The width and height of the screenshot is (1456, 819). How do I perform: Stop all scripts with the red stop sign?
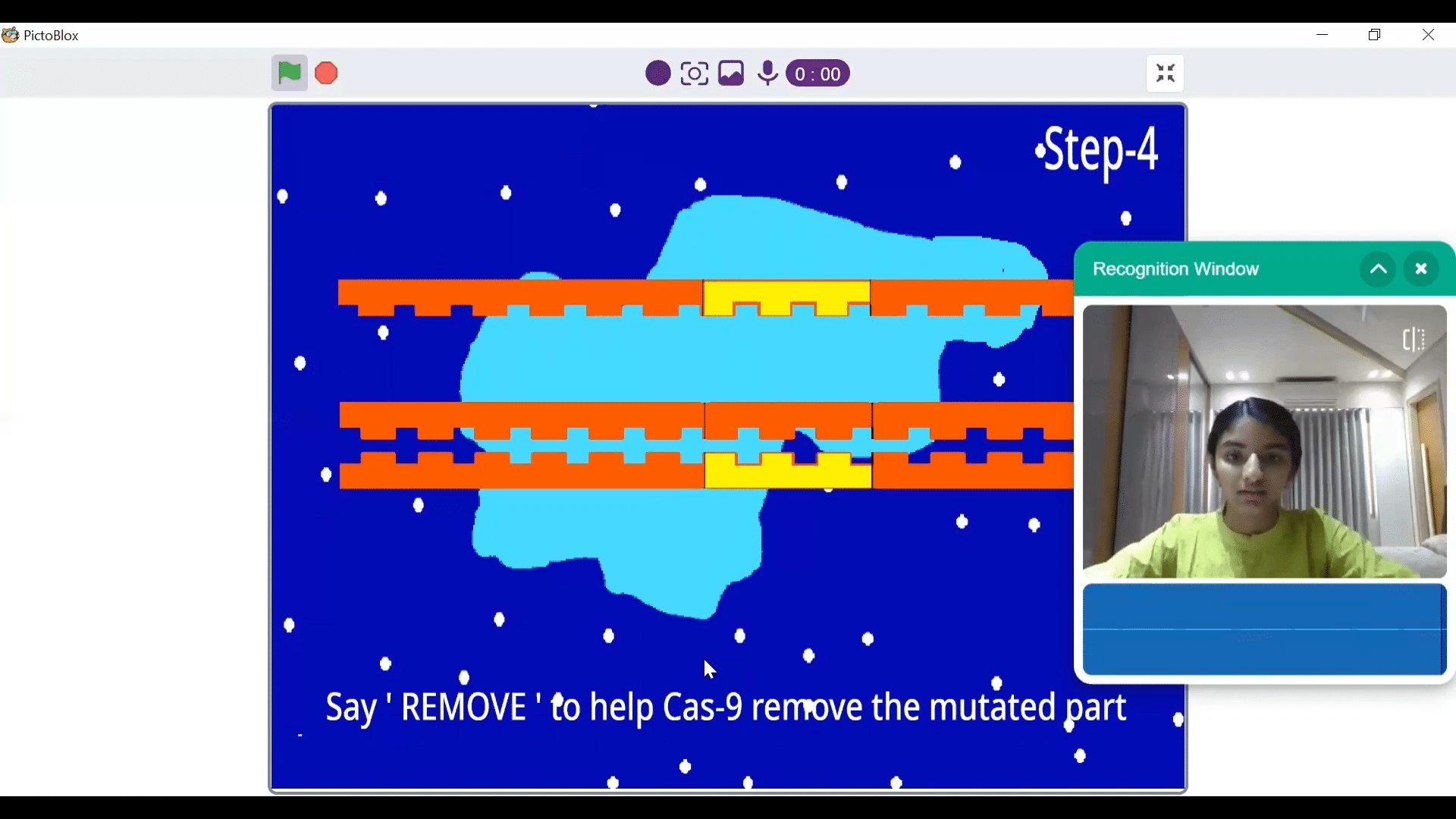(x=325, y=72)
